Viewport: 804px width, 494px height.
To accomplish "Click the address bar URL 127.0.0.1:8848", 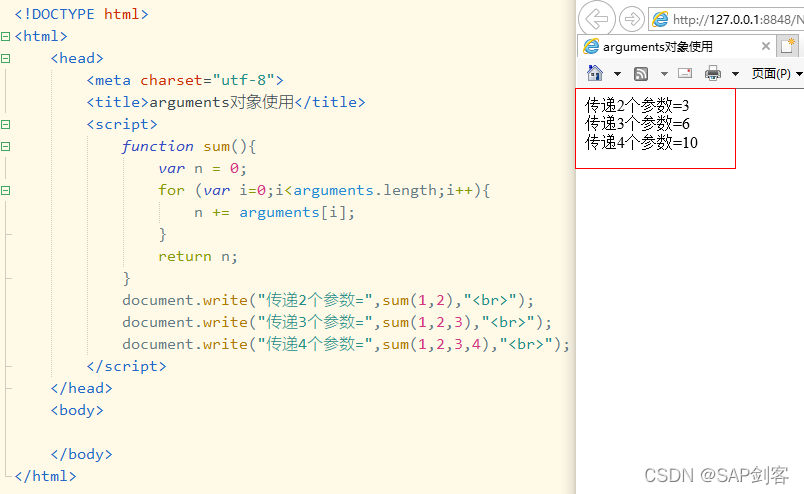I will click(x=738, y=19).
